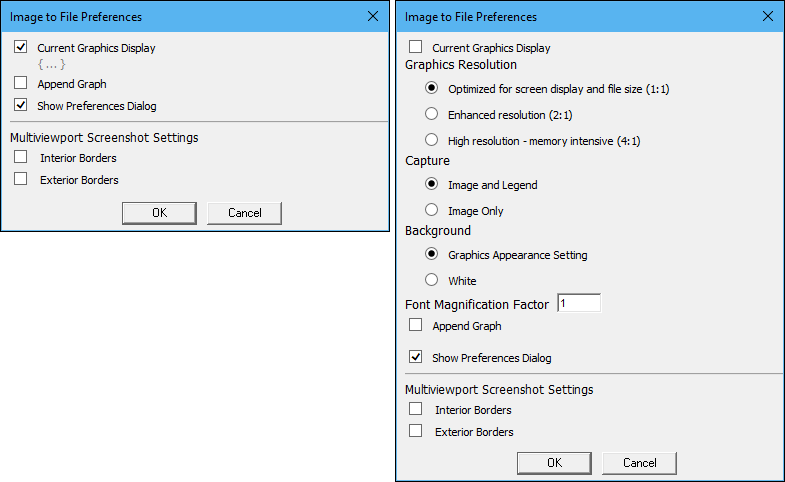Tick the unchecked Current Graphics Display checkbox

(416, 47)
